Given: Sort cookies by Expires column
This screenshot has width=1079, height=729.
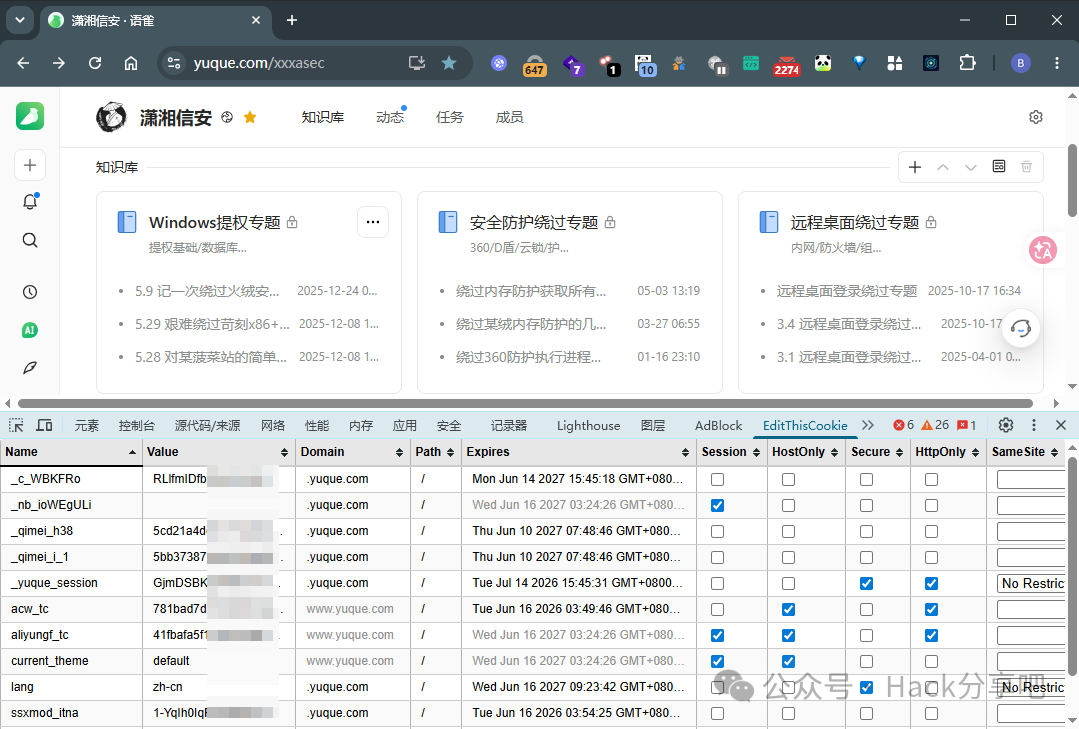Looking at the screenshot, I should point(578,452).
